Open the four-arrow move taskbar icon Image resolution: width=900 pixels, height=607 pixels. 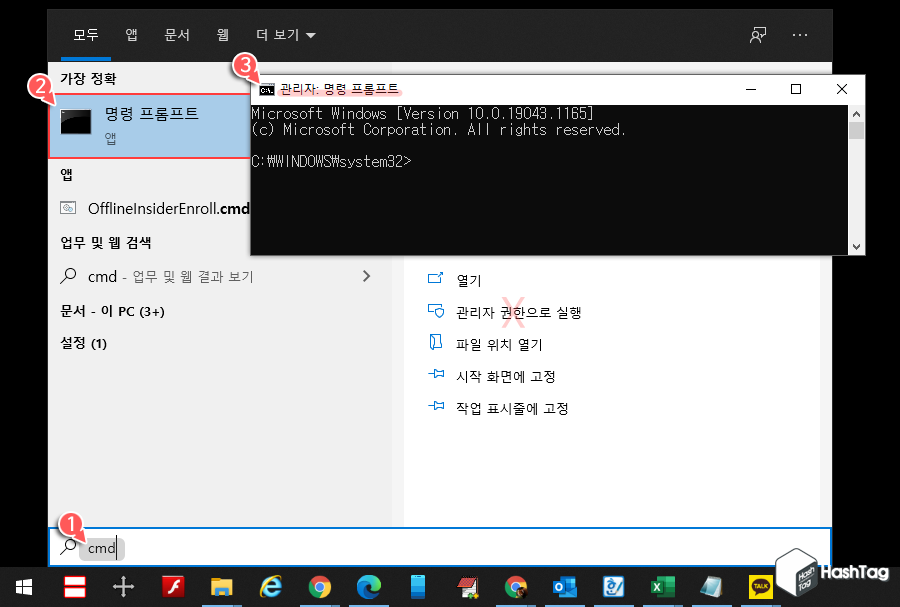pyautogui.click(x=123, y=587)
